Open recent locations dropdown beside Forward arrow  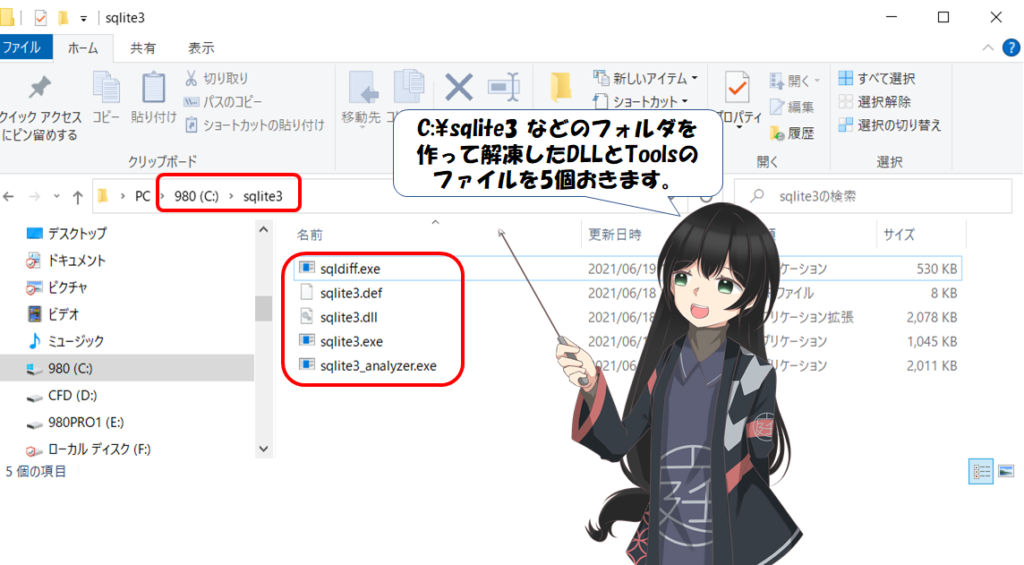[57, 196]
